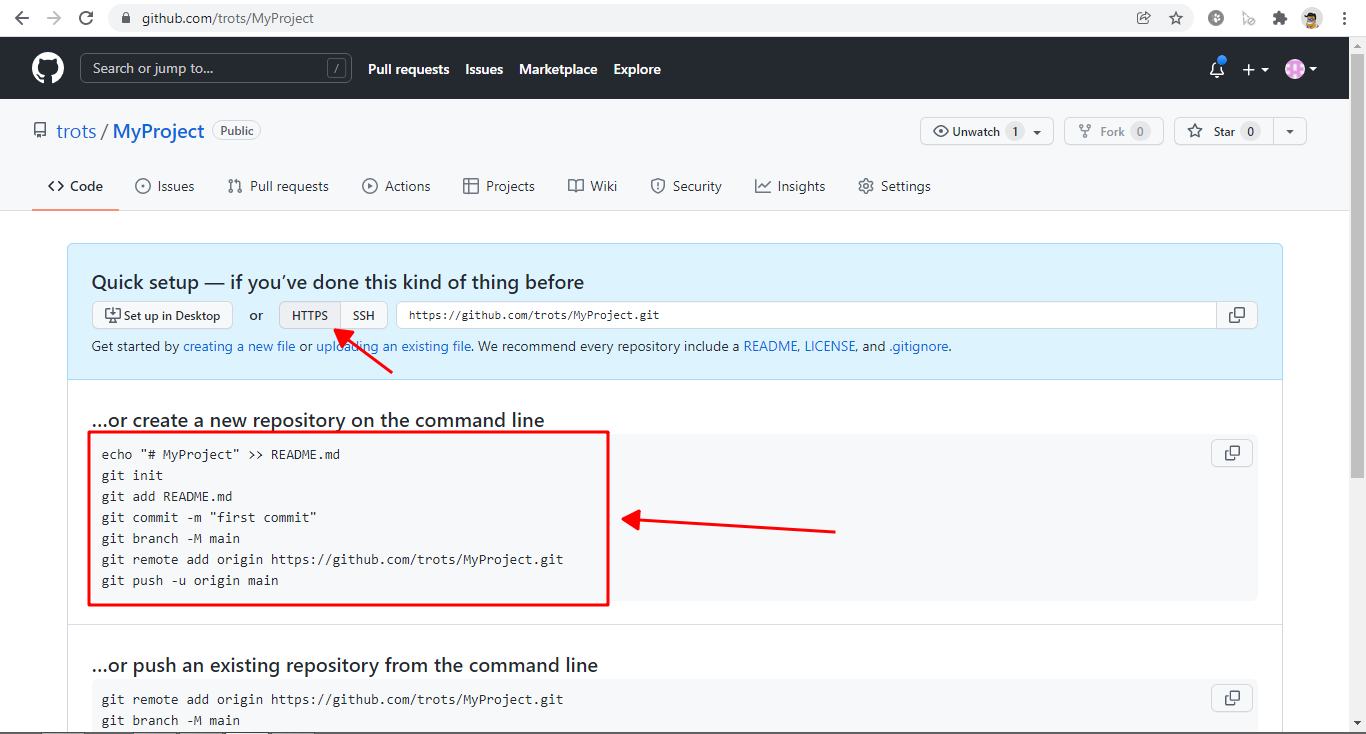Click the watcher count 1 badge
This screenshot has width=1366, height=734.
pos(1015,131)
